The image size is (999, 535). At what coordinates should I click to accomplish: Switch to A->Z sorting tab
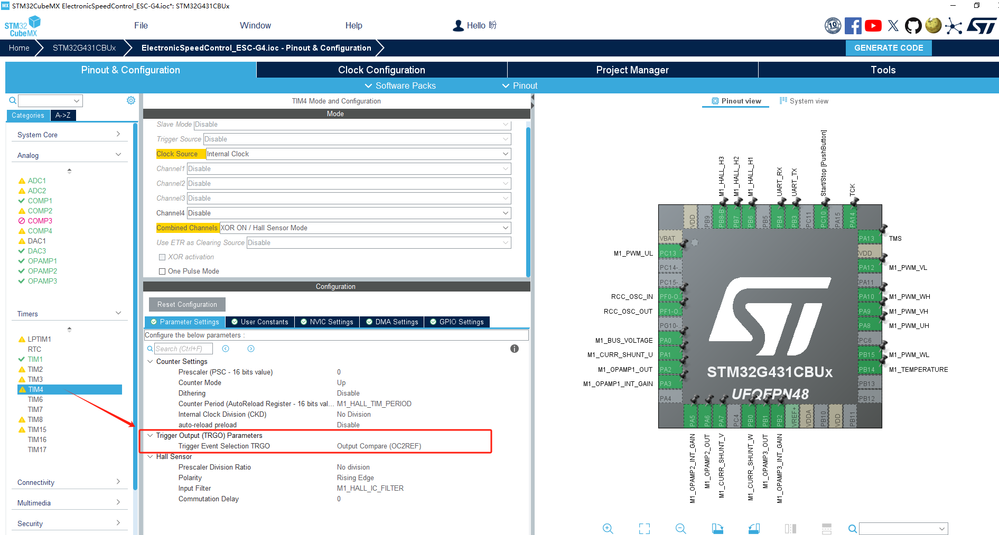click(63, 115)
